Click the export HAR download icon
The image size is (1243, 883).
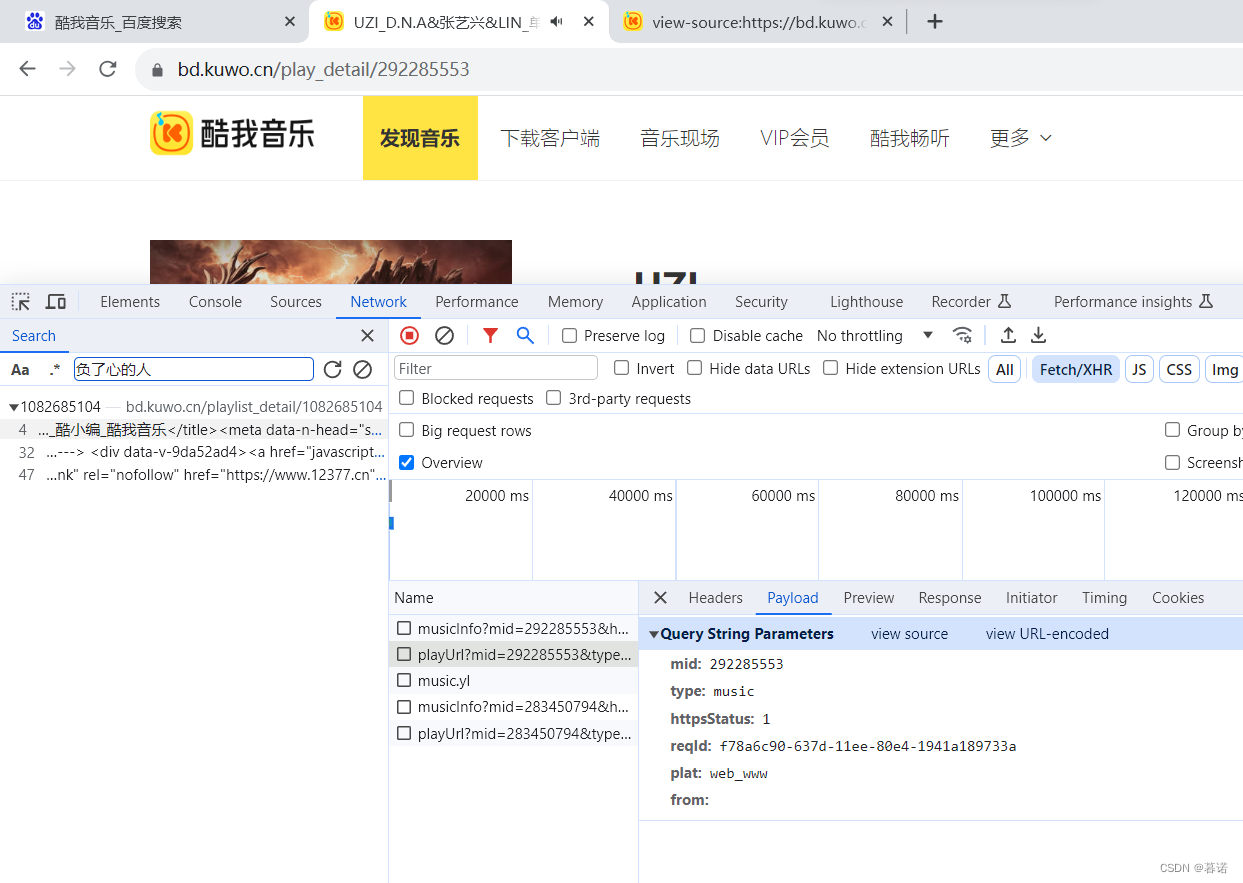1039,336
